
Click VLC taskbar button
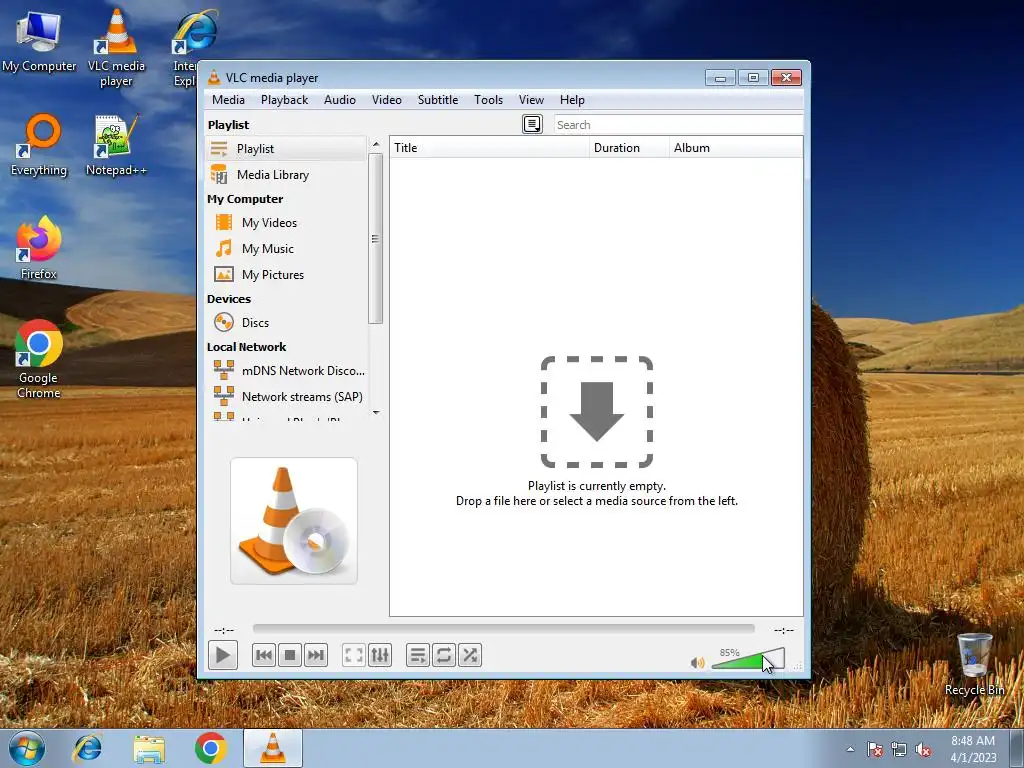(273, 748)
